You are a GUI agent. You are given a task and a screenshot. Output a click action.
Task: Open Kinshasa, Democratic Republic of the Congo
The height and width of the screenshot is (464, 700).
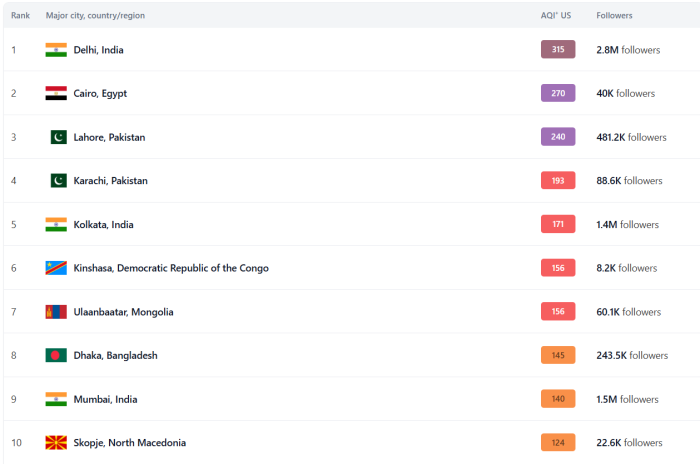click(x=170, y=268)
